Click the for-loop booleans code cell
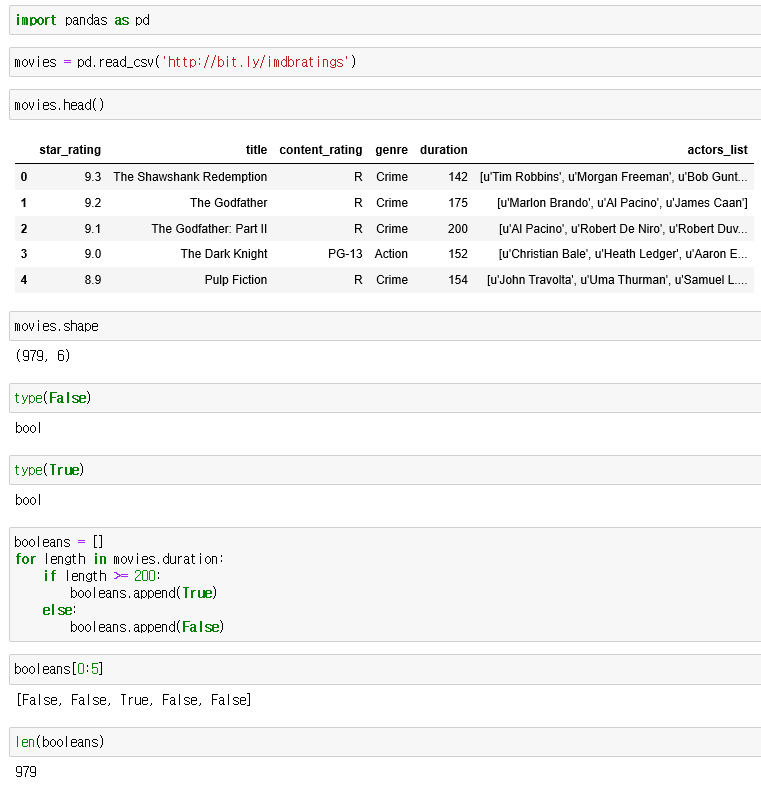This screenshot has width=761, height=786. 384,584
